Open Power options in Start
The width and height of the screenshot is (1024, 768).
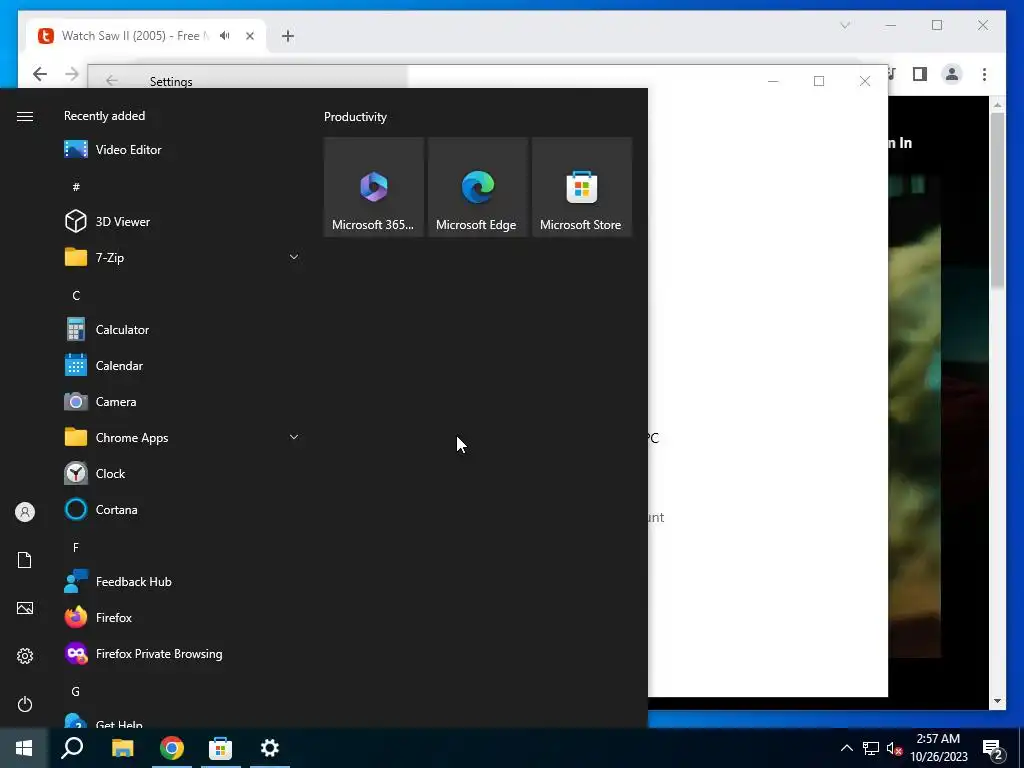25,704
